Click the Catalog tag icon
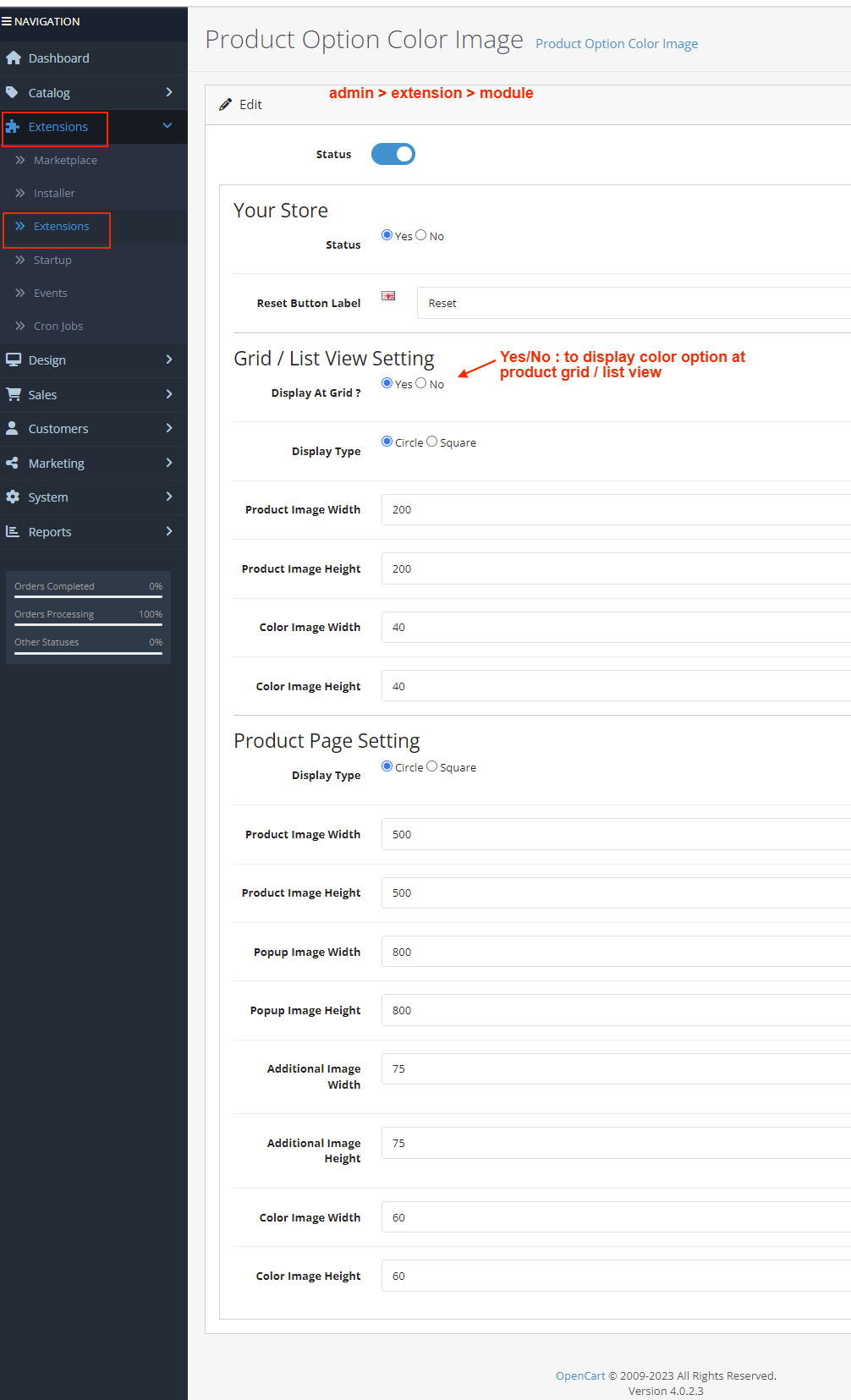This screenshot has width=851, height=1400. [13, 92]
